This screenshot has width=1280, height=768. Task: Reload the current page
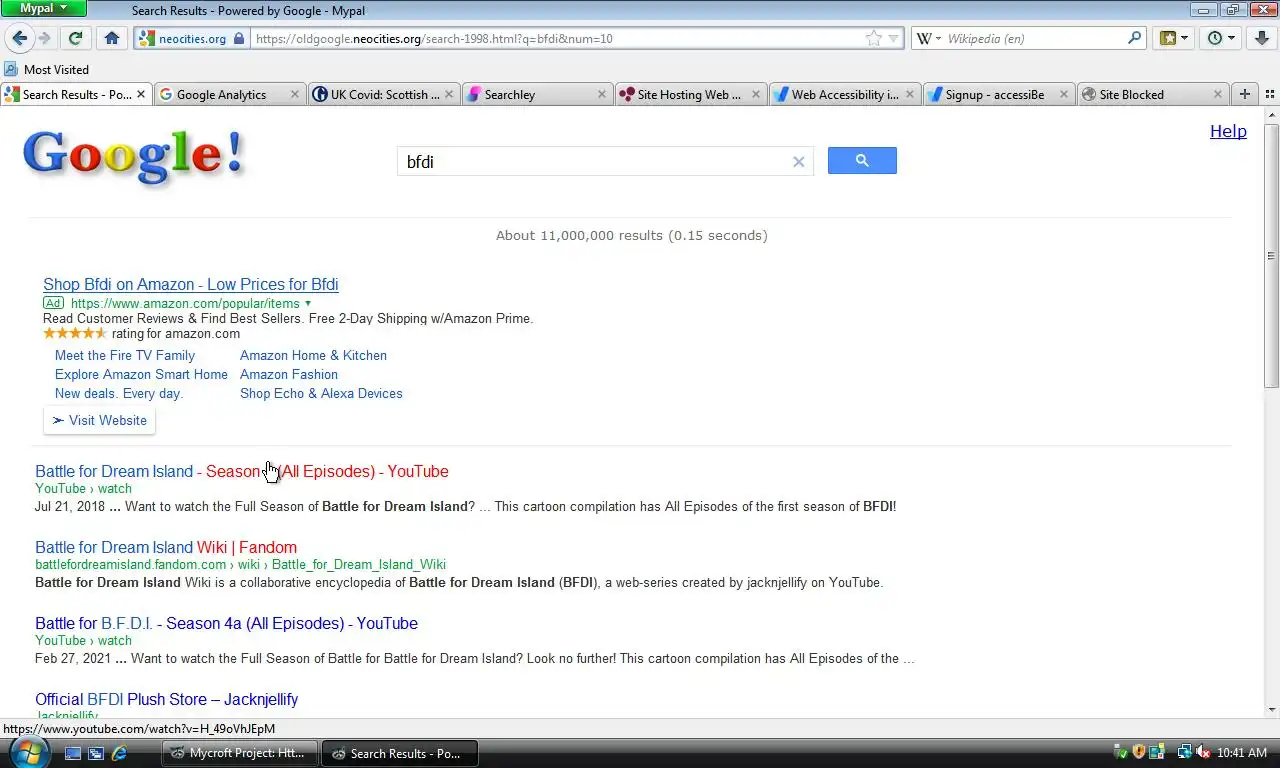click(x=75, y=38)
